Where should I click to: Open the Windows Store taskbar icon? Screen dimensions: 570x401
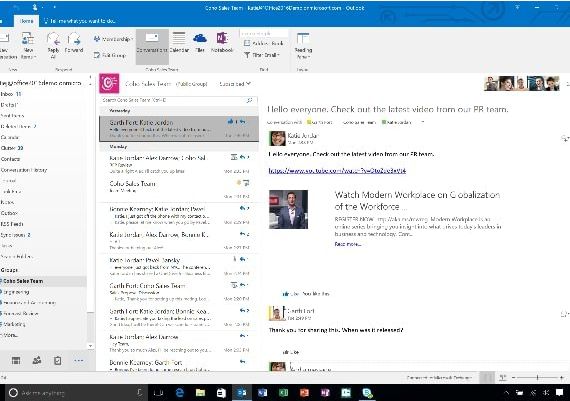pos(221,393)
